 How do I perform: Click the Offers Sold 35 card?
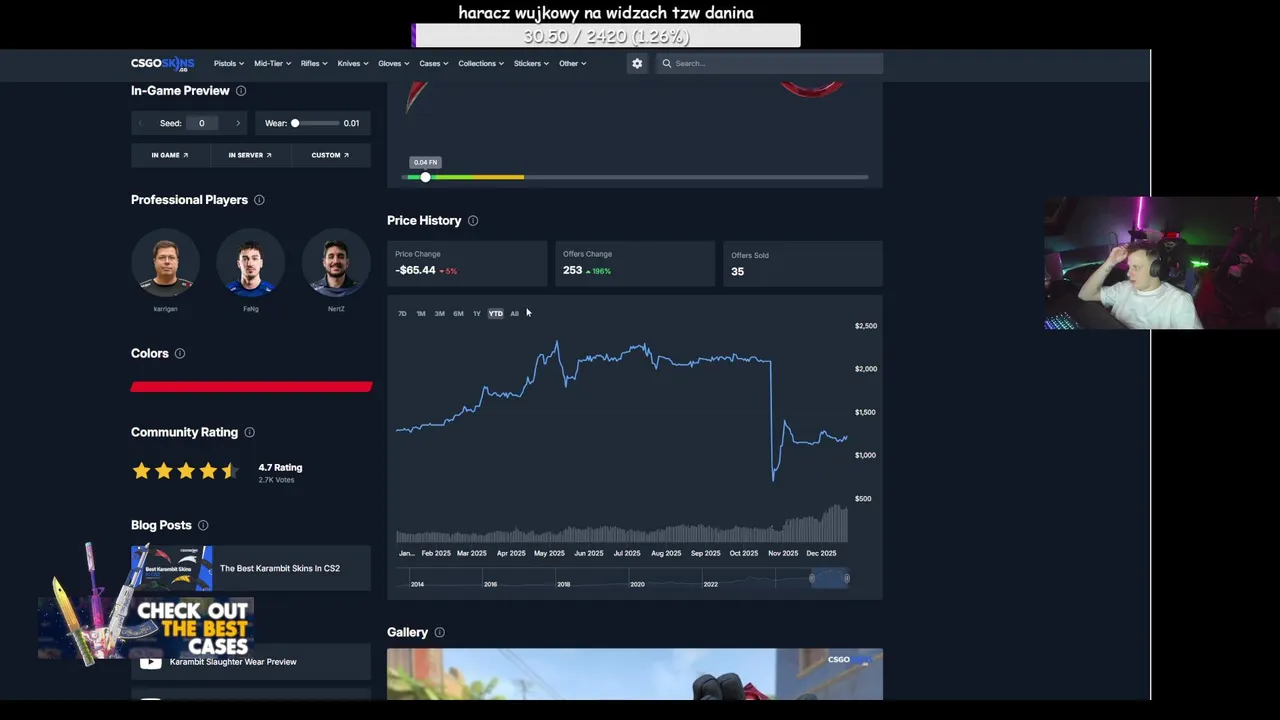[803, 263]
